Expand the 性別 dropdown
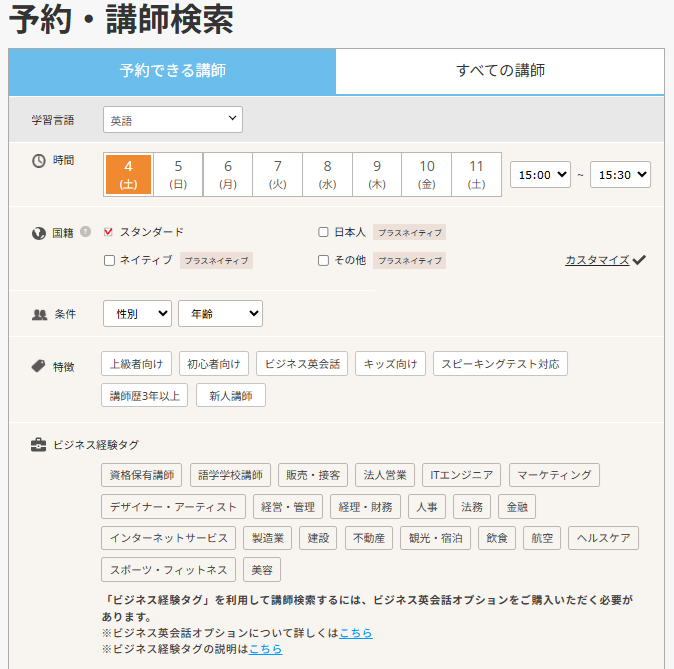674x669 pixels. click(x=137, y=314)
